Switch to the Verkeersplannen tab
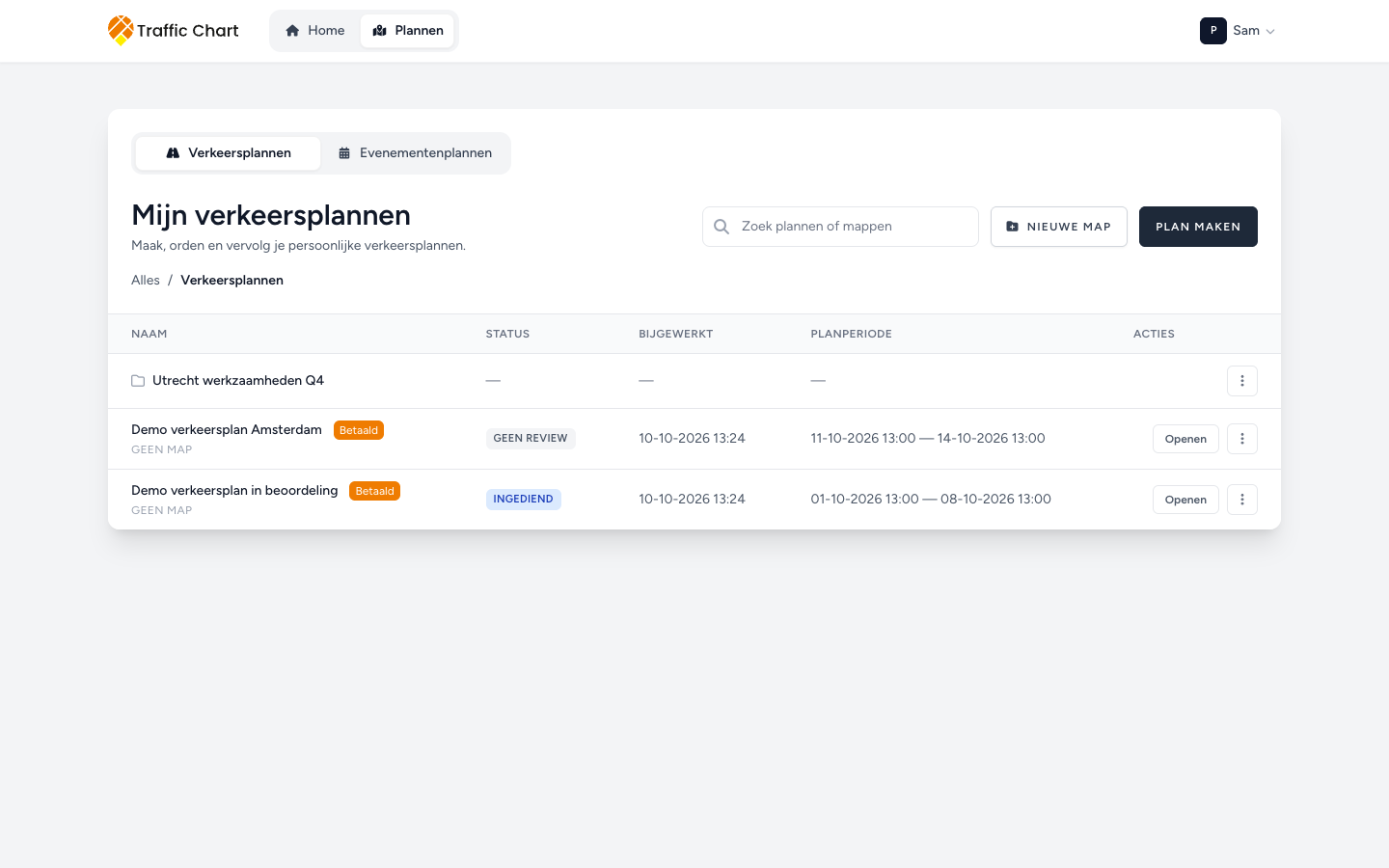This screenshot has height=868, width=1389. pos(229,153)
